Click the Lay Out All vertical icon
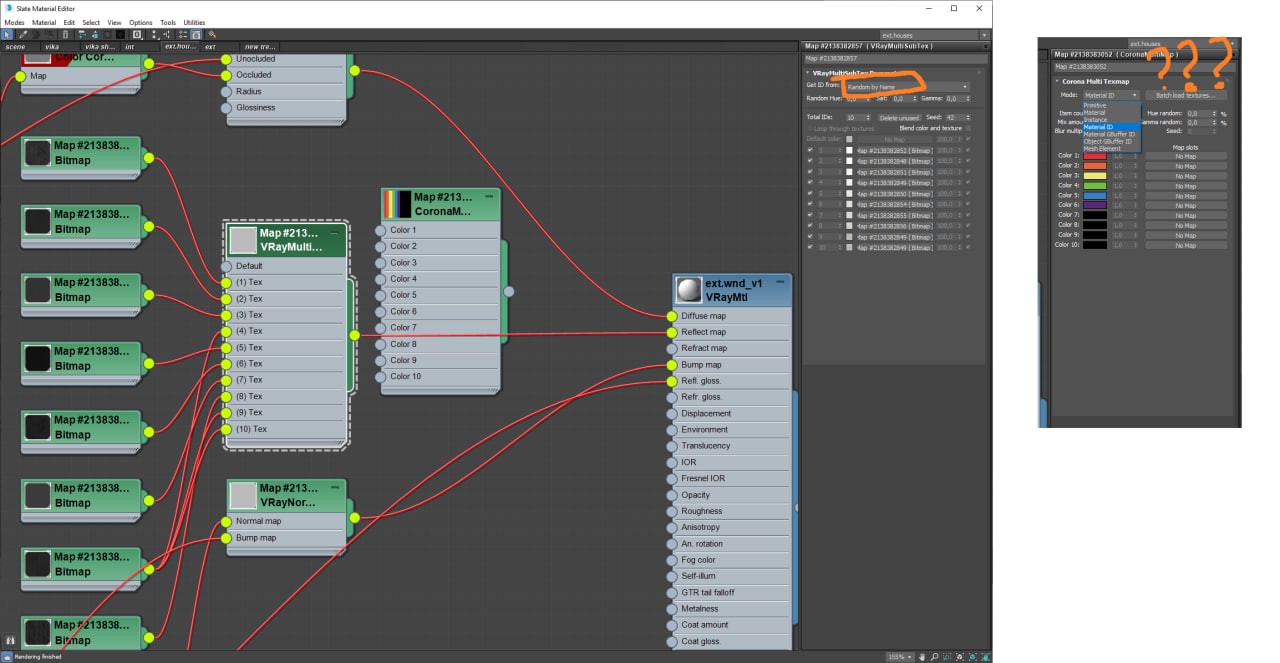The height and width of the screenshot is (663, 1280). click(x=154, y=34)
